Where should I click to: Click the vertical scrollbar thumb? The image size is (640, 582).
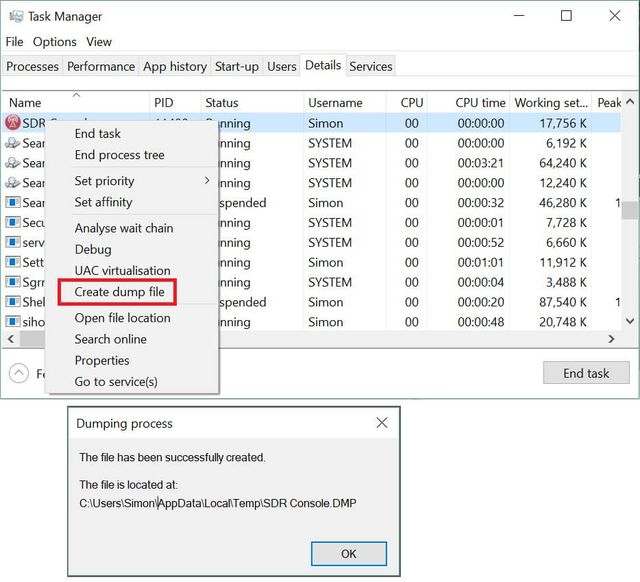630,211
